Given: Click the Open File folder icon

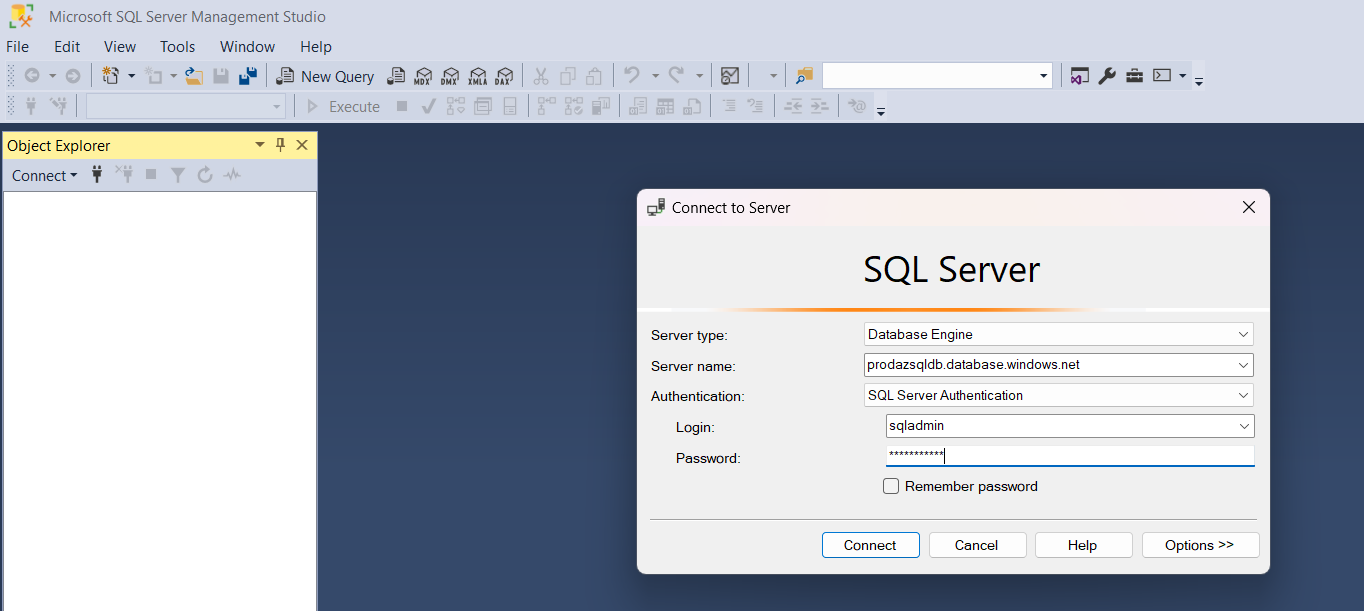Looking at the screenshot, I should pos(194,76).
